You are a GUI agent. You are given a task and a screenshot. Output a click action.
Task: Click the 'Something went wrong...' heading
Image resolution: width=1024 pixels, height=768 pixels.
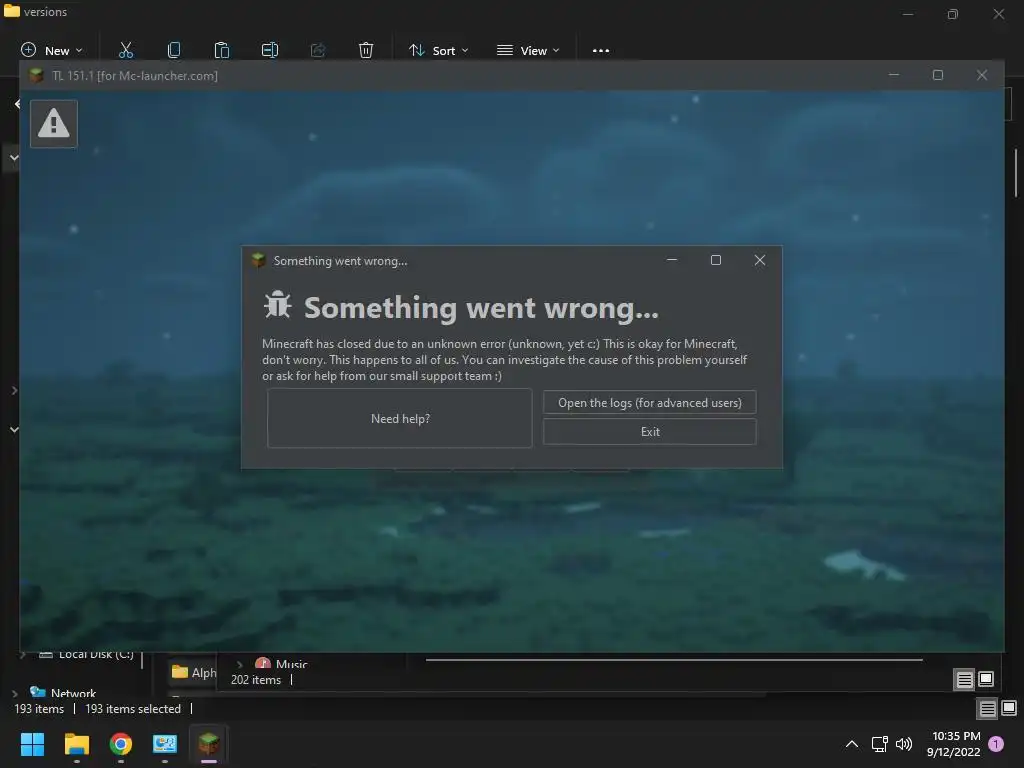pos(481,308)
